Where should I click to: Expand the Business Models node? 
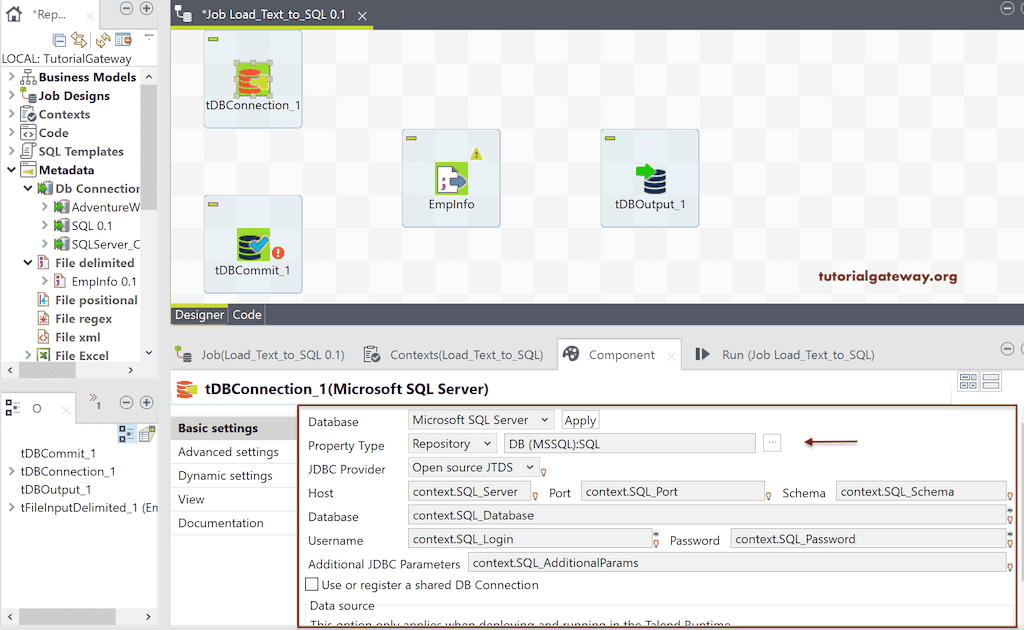(x=11, y=76)
